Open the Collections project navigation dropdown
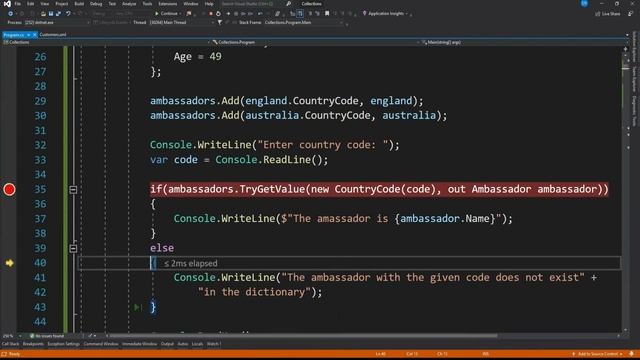Viewport: 640px width, 360px height. (x=107, y=42)
